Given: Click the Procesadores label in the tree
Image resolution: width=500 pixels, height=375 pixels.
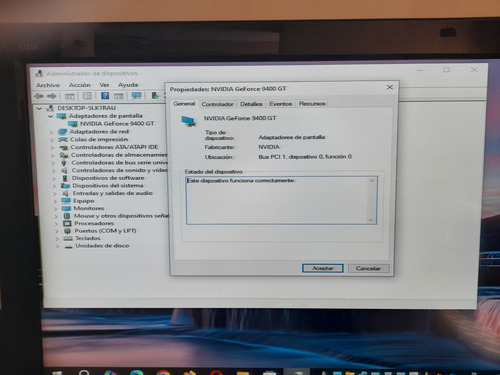Looking at the screenshot, I should coord(94,223).
